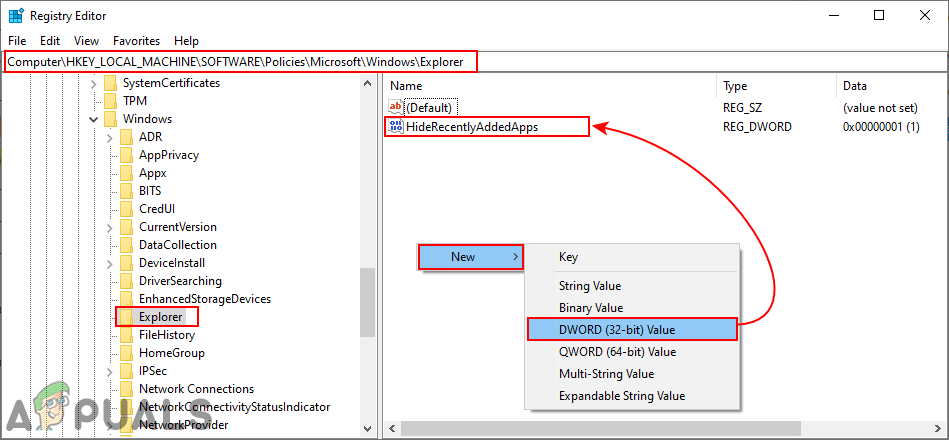Open the View menu
Viewport: 949px width, 440px height.
87,41
